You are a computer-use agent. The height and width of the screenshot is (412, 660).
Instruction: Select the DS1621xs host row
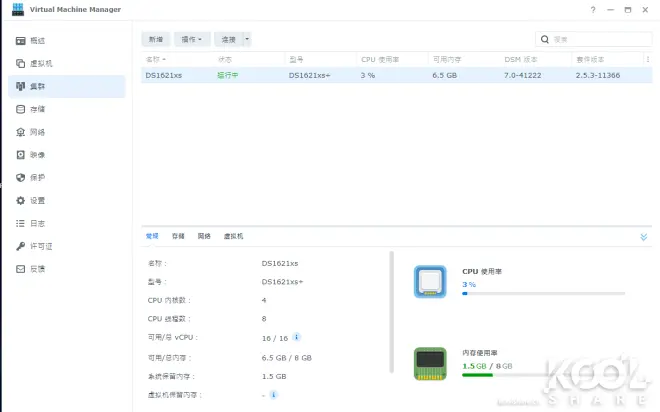point(397,75)
